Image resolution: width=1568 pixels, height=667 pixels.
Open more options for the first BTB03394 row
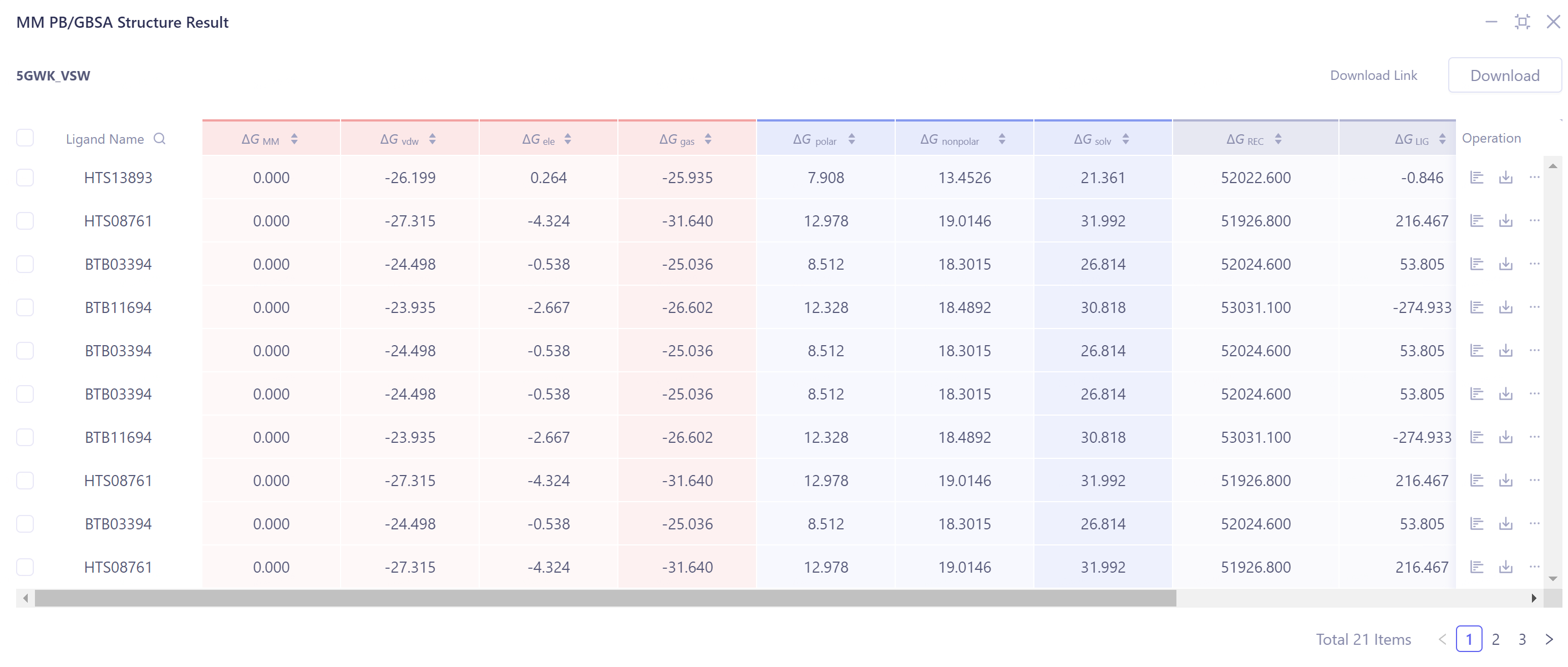click(x=1535, y=264)
